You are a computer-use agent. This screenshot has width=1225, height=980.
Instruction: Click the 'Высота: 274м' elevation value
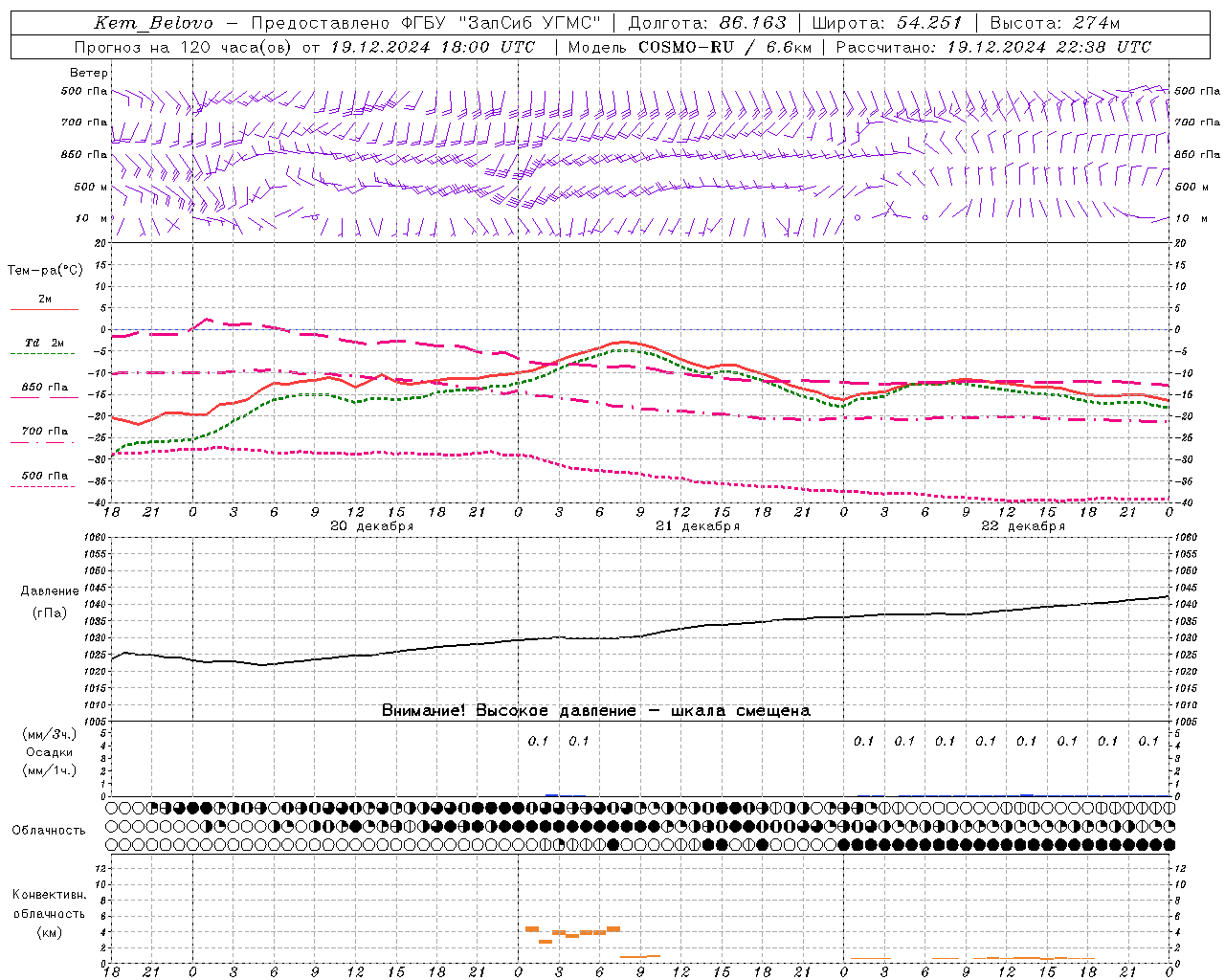click(1055, 23)
